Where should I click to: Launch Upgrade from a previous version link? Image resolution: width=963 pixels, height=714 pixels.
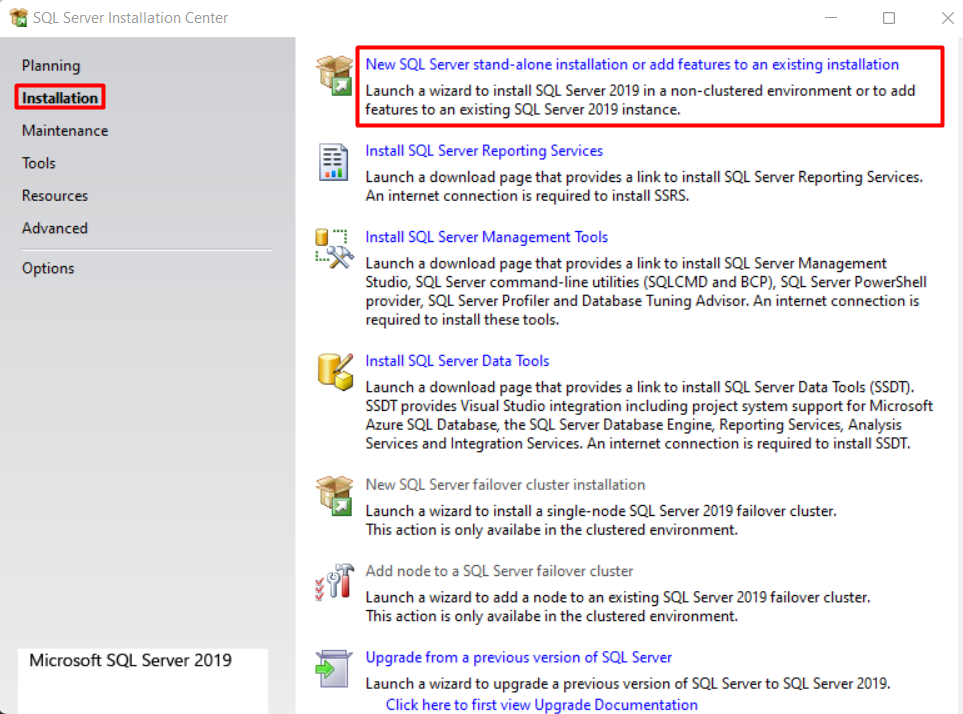coord(518,658)
